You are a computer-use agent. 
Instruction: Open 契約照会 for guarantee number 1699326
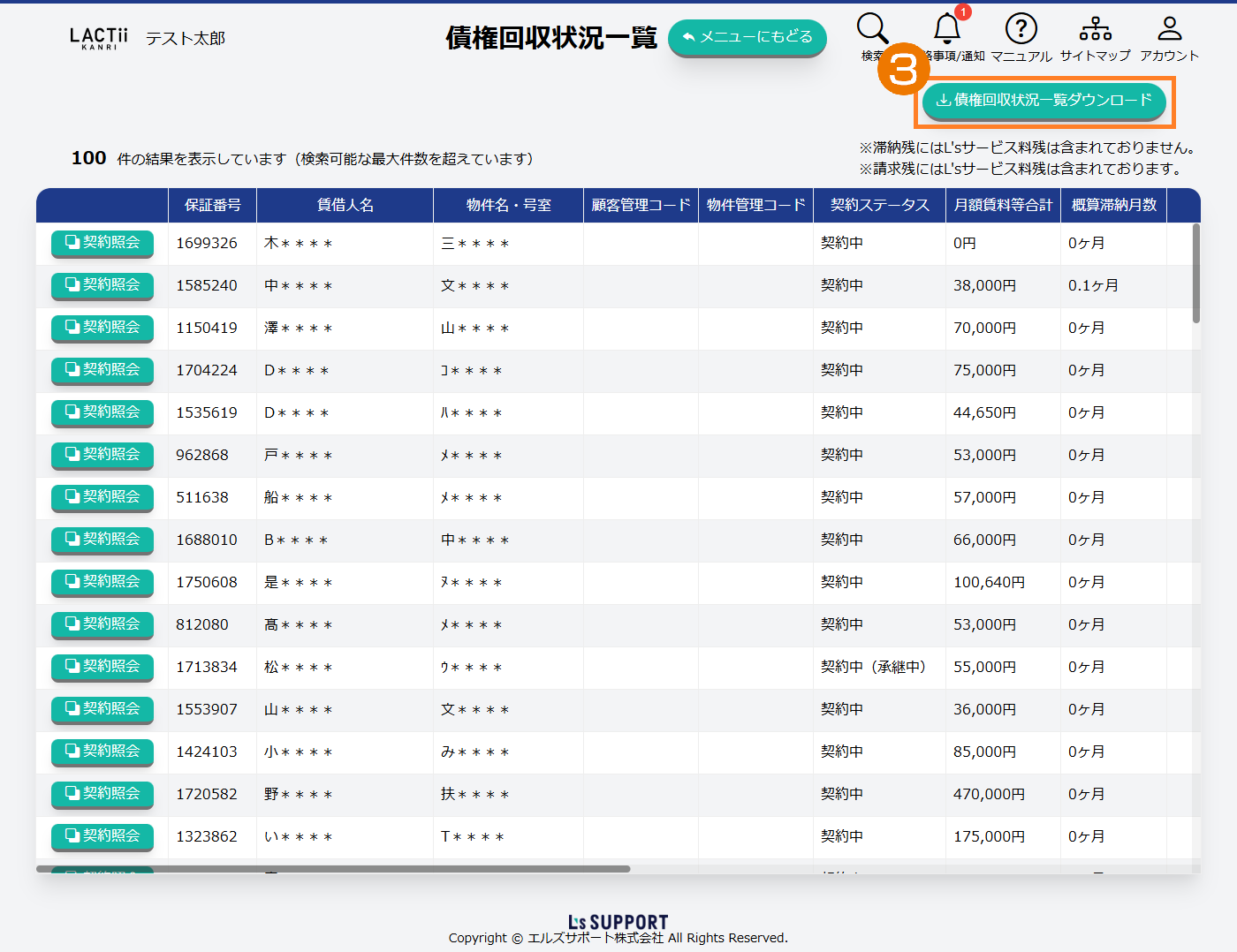[102, 243]
